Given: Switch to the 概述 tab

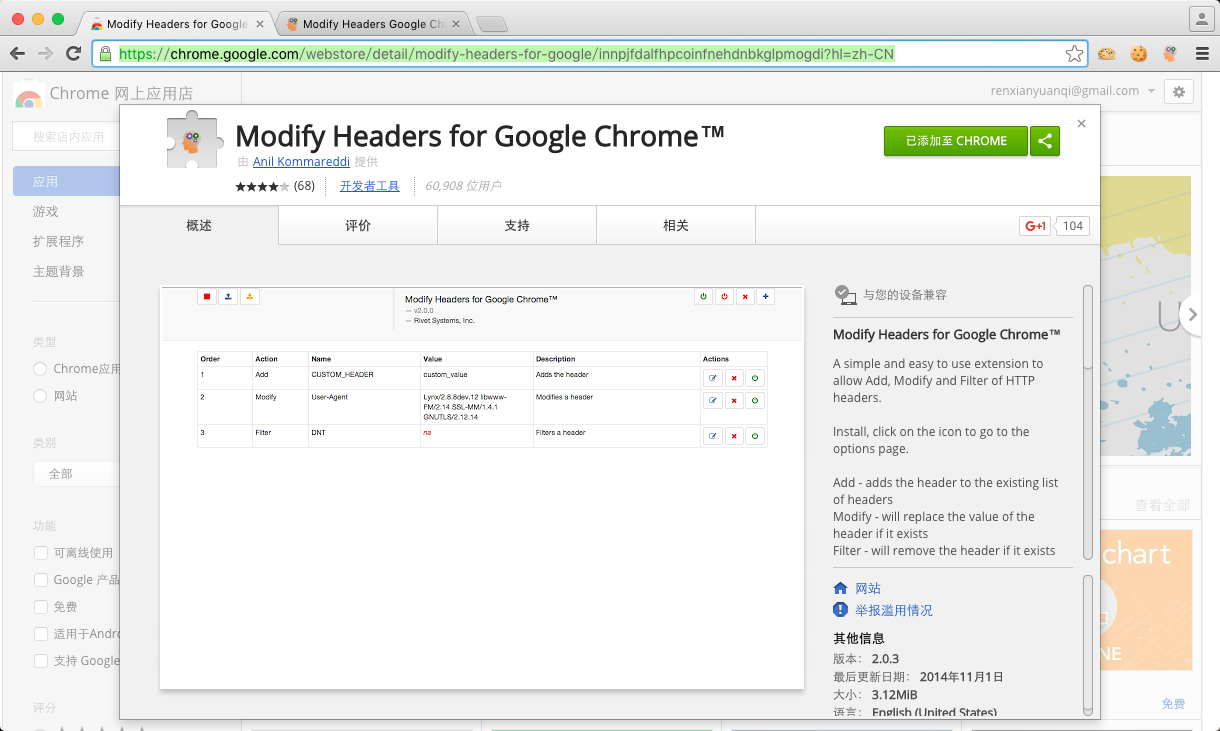Looking at the screenshot, I should (199, 226).
